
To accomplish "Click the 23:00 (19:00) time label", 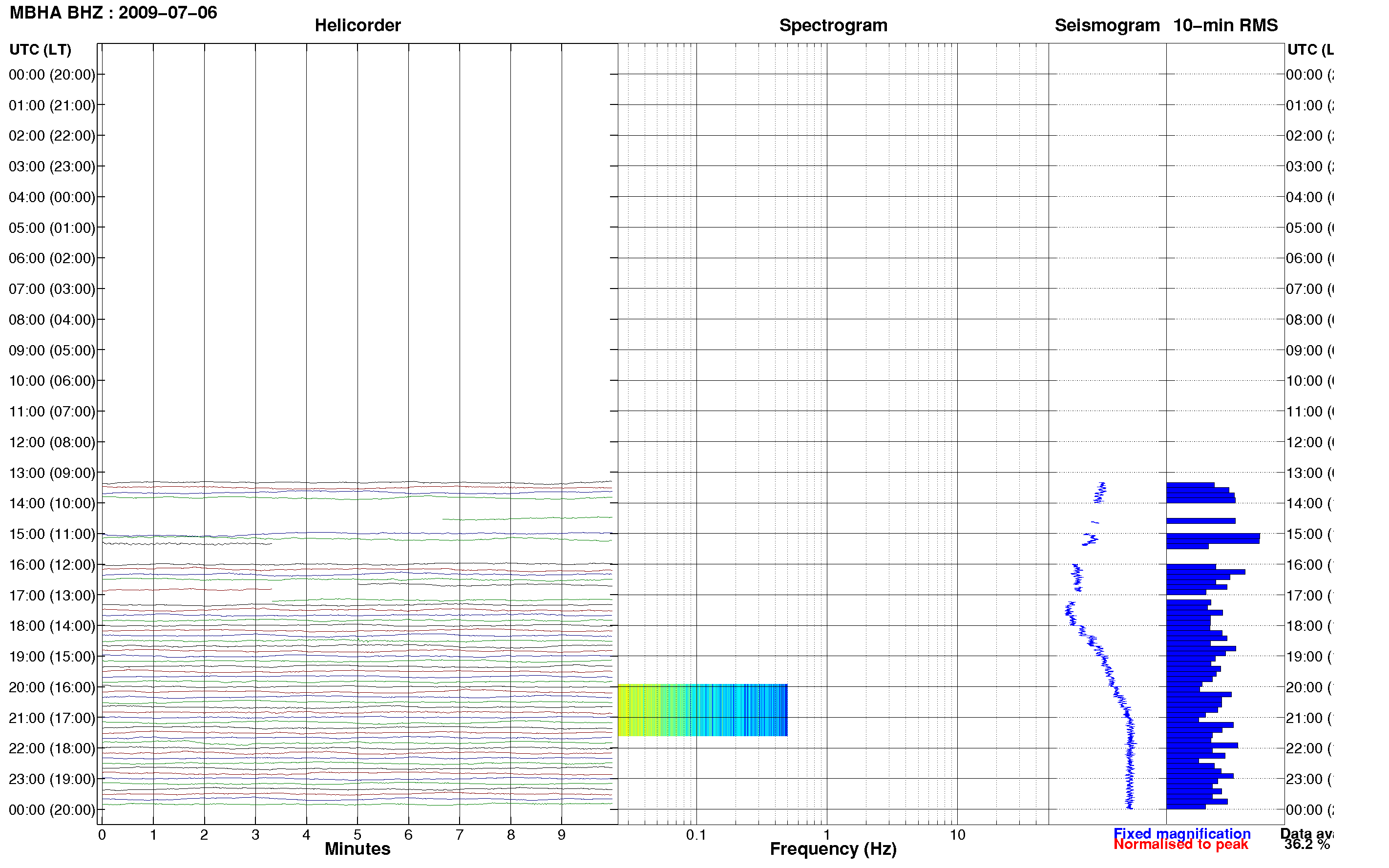I will (x=52, y=779).
